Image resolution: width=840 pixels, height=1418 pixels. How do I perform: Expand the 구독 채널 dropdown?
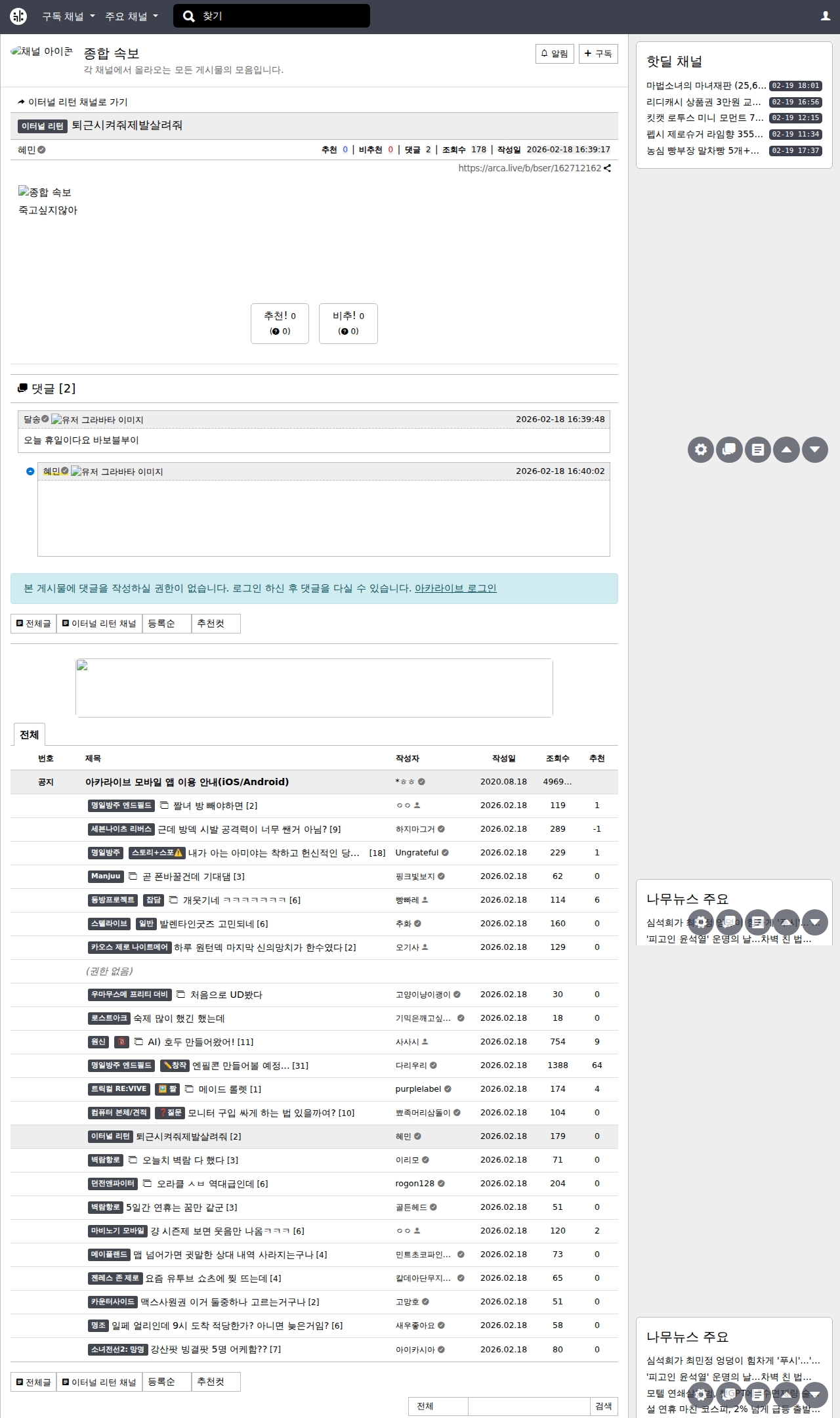tap(69, 16)
